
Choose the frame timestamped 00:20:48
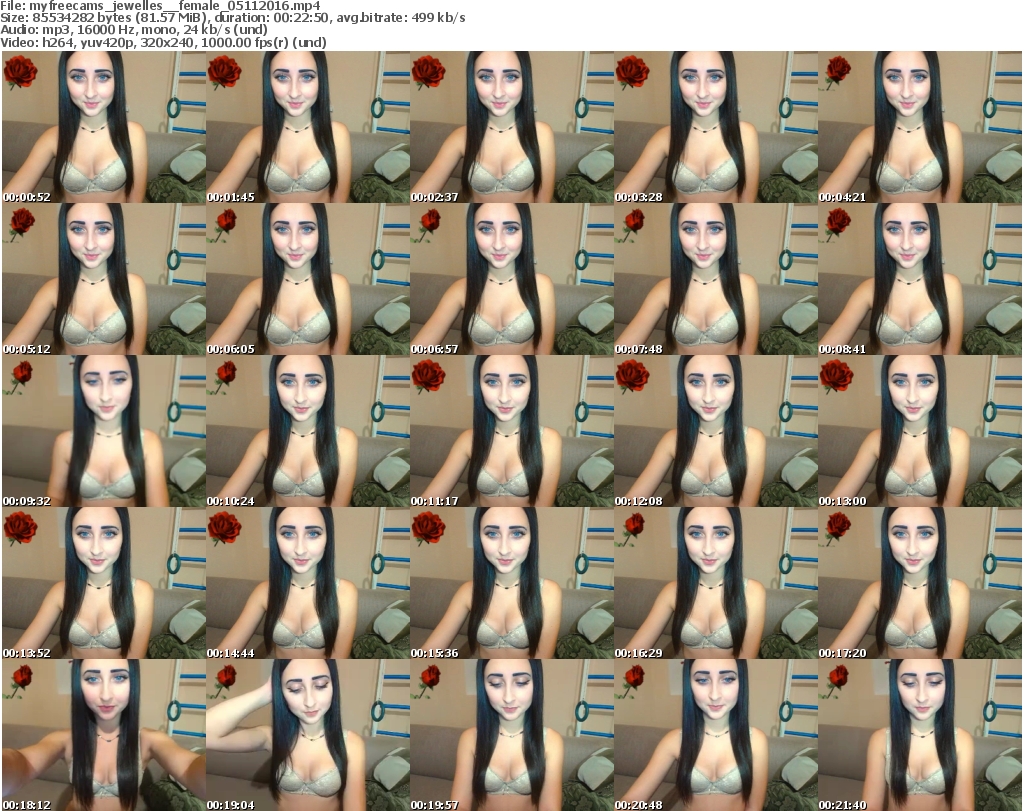(715, 735)
